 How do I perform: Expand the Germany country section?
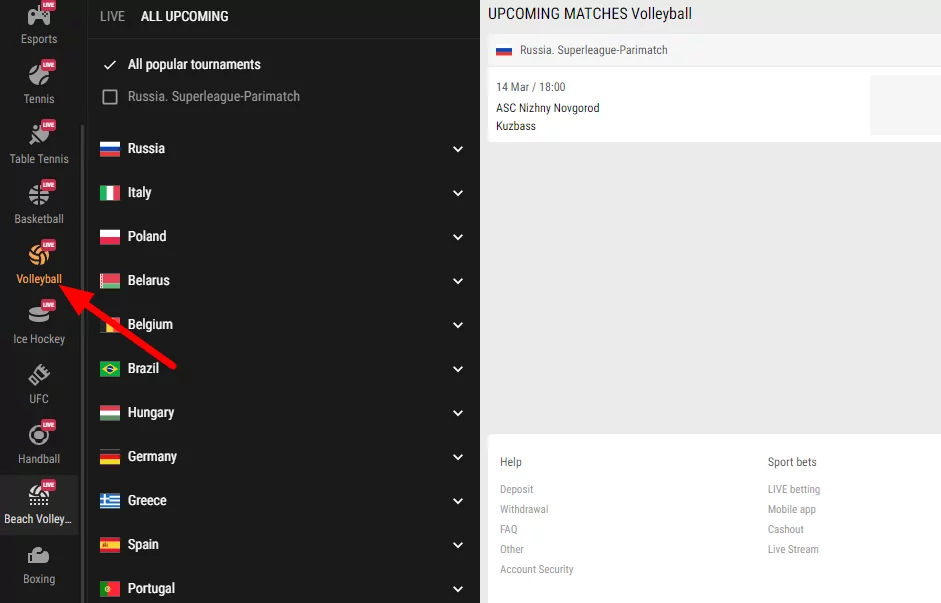coord(458,457)
